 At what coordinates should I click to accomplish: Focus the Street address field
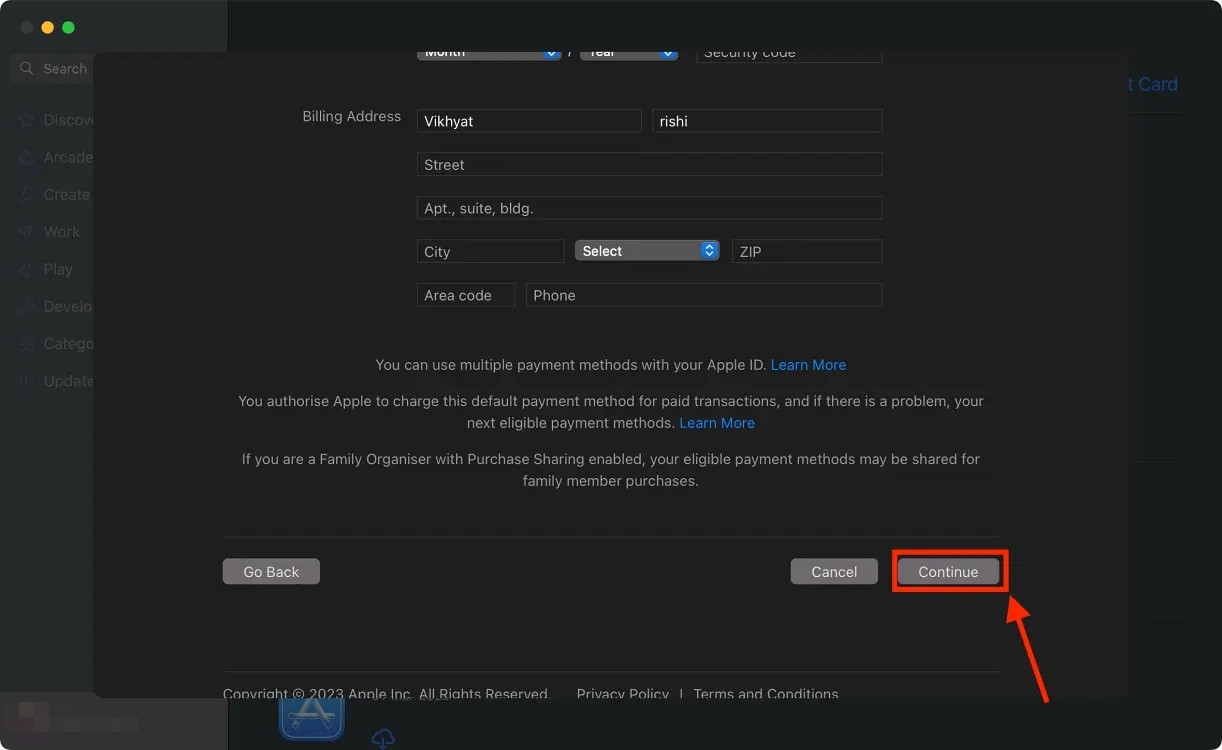[650, 165]
